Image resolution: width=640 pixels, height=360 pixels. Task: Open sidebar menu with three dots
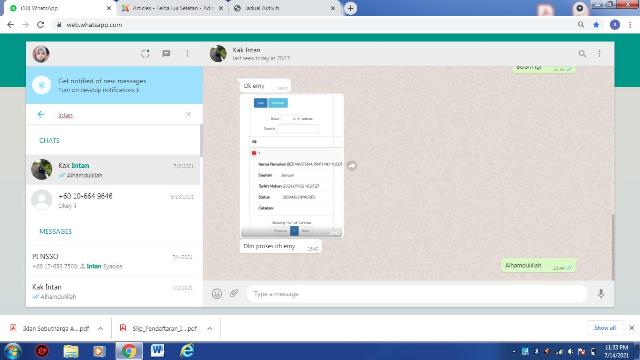(187, 54)
